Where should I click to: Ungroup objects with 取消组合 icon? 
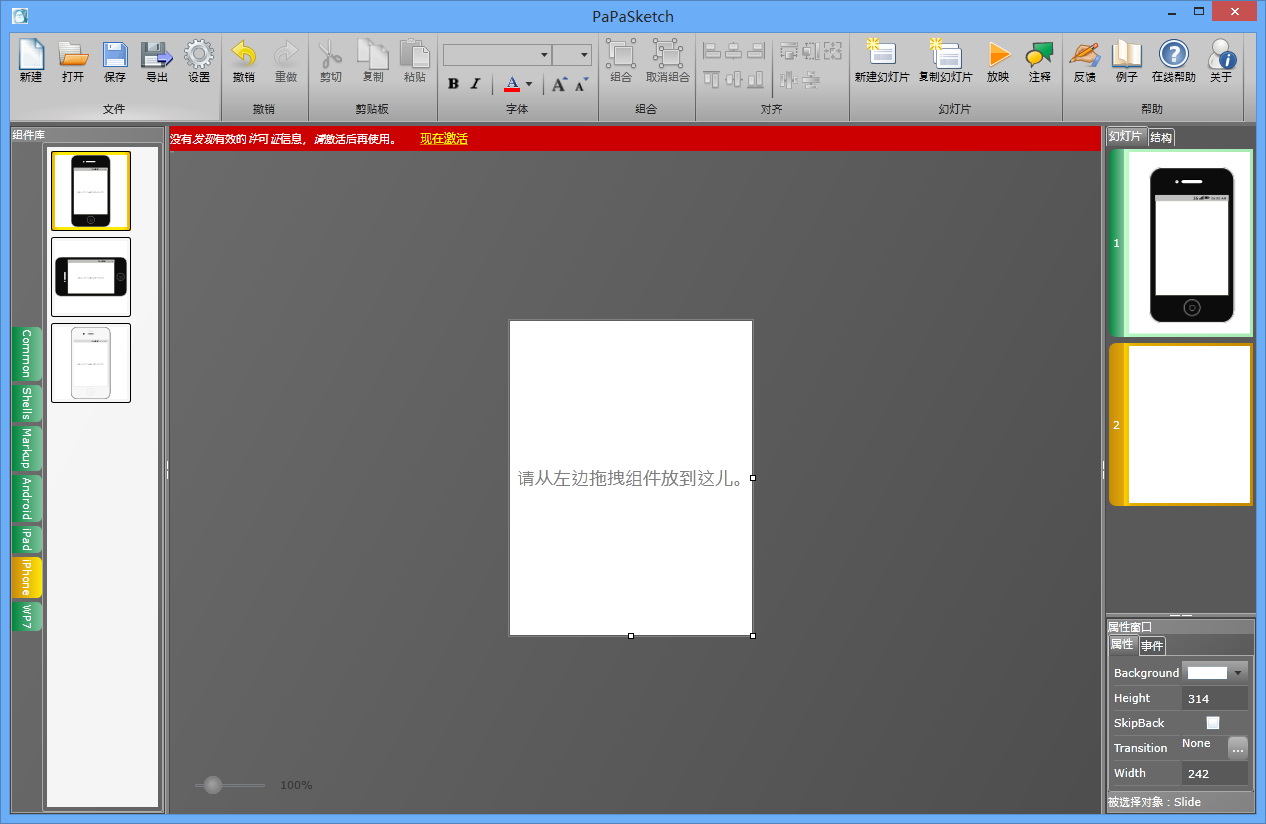[667, 61]
